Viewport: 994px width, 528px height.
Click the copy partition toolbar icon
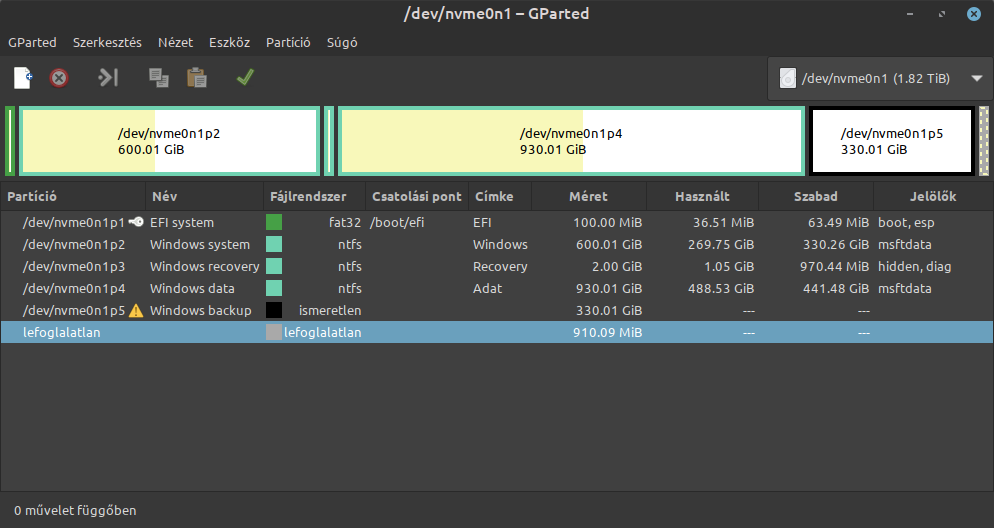tap(158, 78)
